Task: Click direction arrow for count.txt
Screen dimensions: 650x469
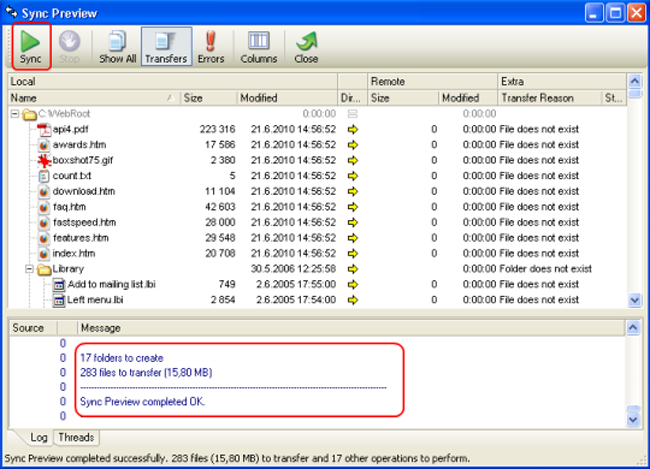Action: point(353,176)
